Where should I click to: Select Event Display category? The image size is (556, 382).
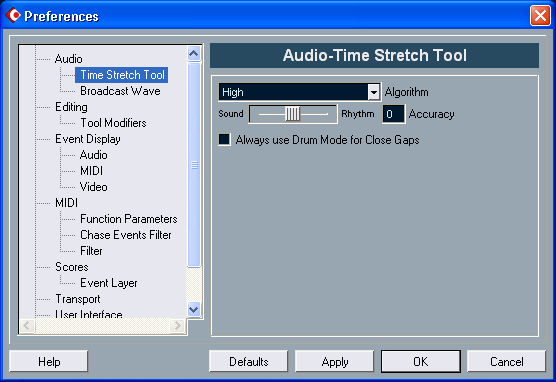[x=88, y=139]
